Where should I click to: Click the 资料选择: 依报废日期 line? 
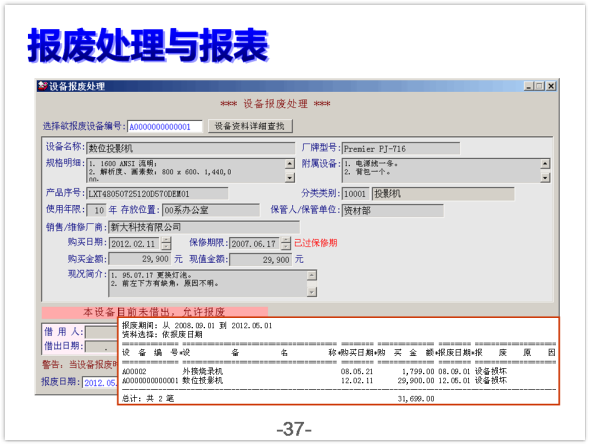pos(162,334)
